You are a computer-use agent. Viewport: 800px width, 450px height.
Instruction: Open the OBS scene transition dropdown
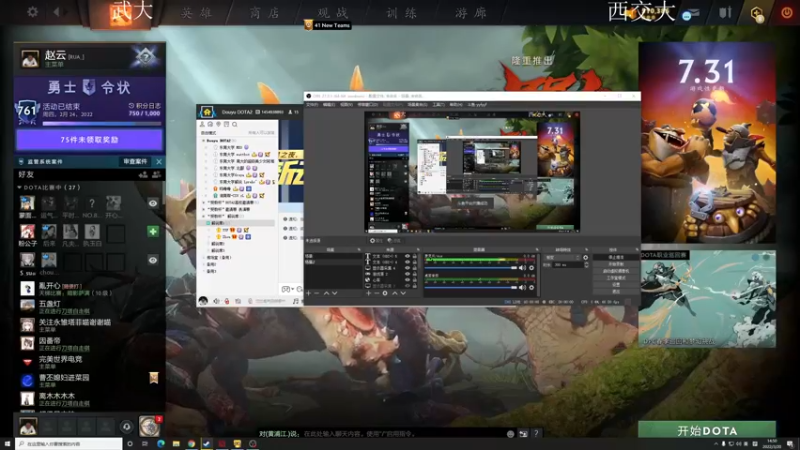tap(562, 258)
